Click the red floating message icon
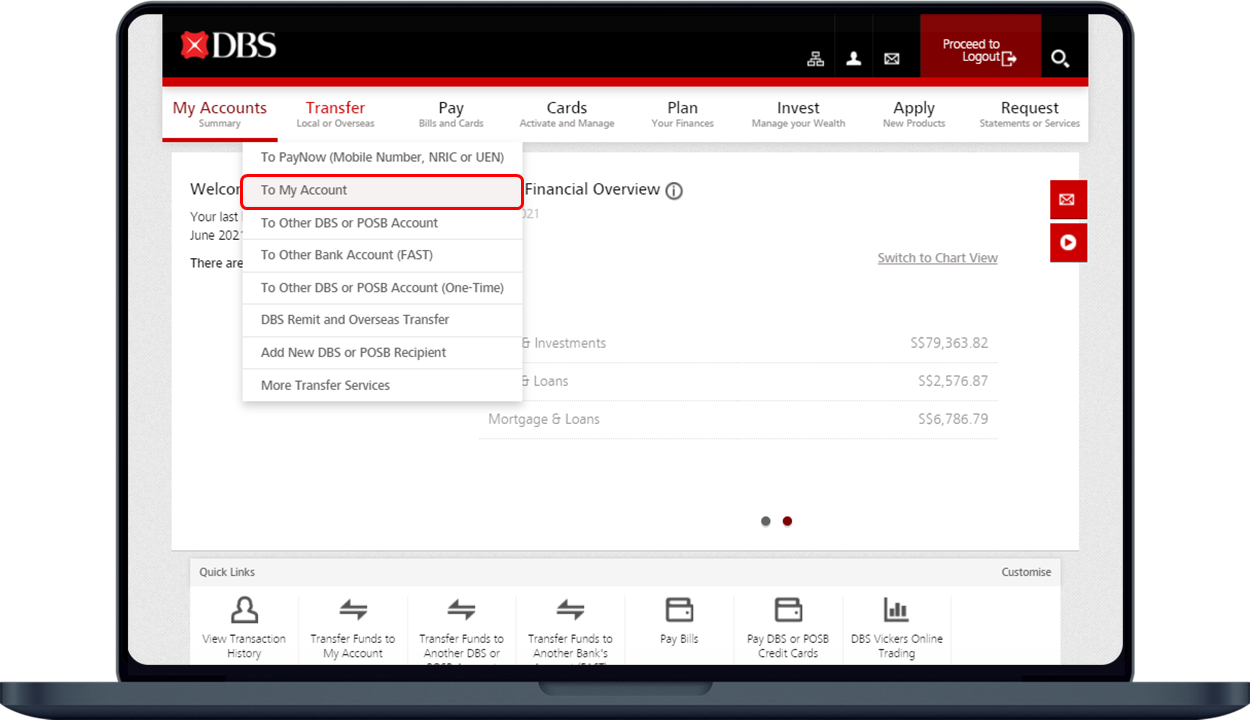Image resolution: width=1250 pixels, height=720 pixels. (x=1067, y=200)
